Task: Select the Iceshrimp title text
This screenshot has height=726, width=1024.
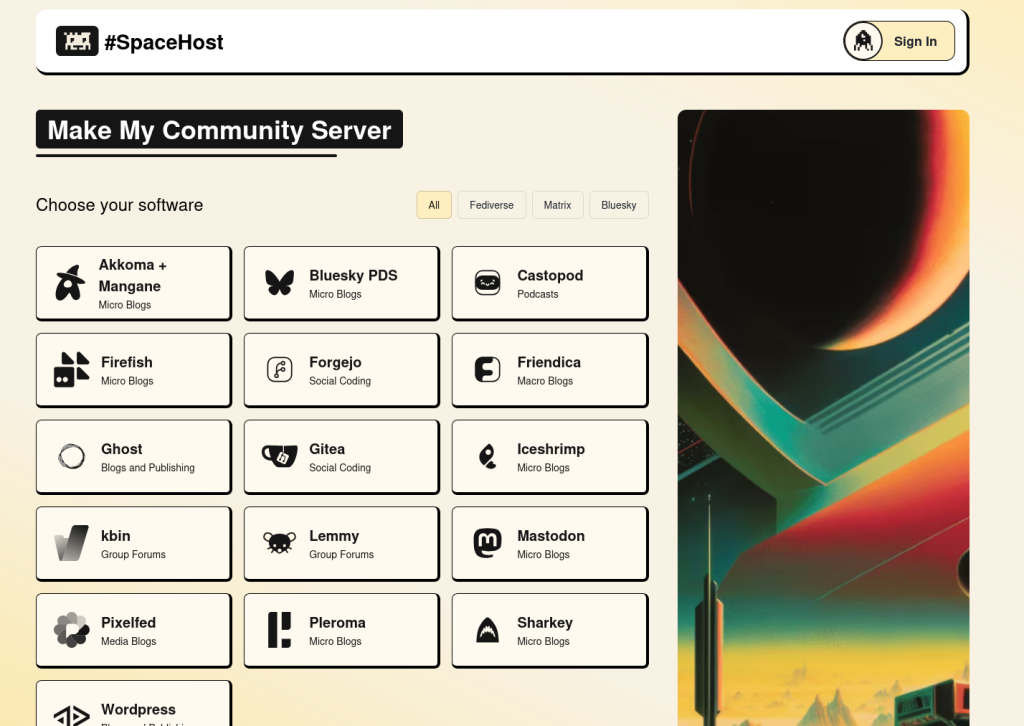Action: click(551, 449)
